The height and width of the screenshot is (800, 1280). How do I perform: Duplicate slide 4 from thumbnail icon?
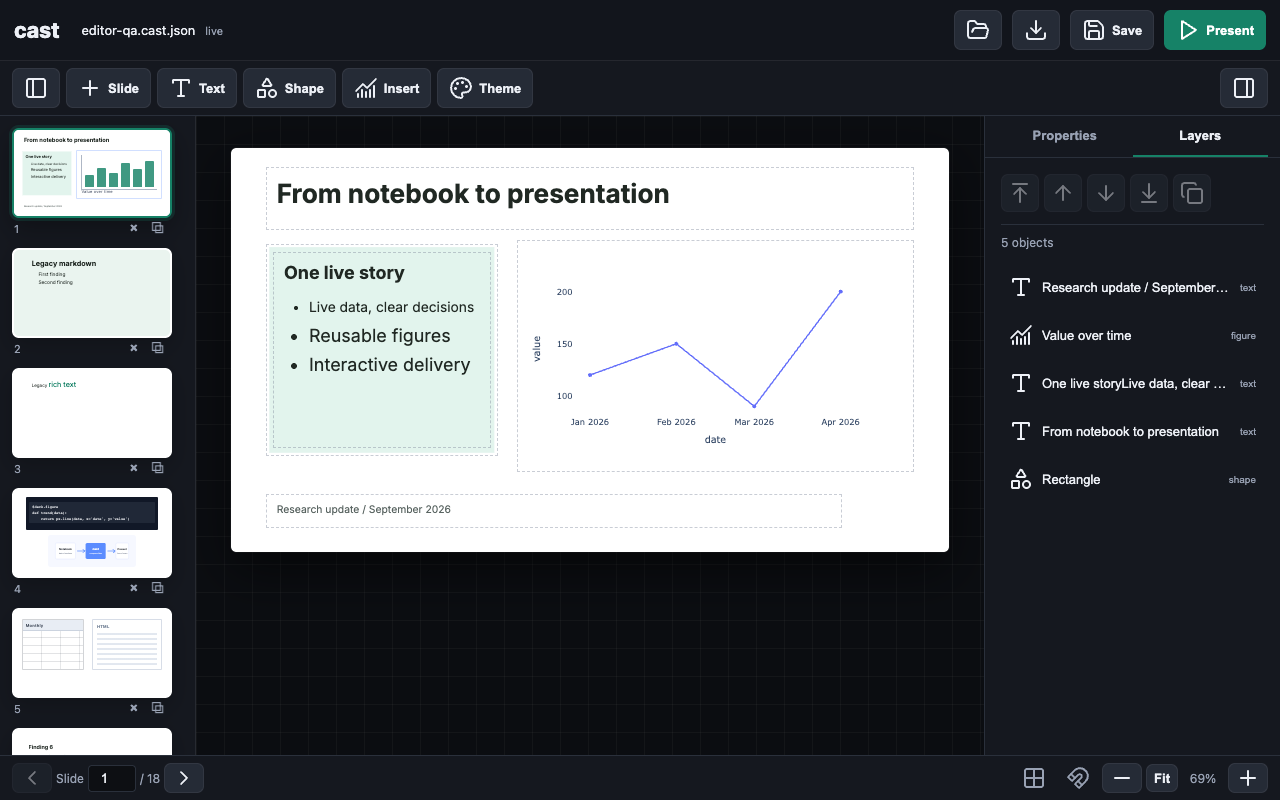[x=158, y=588]
